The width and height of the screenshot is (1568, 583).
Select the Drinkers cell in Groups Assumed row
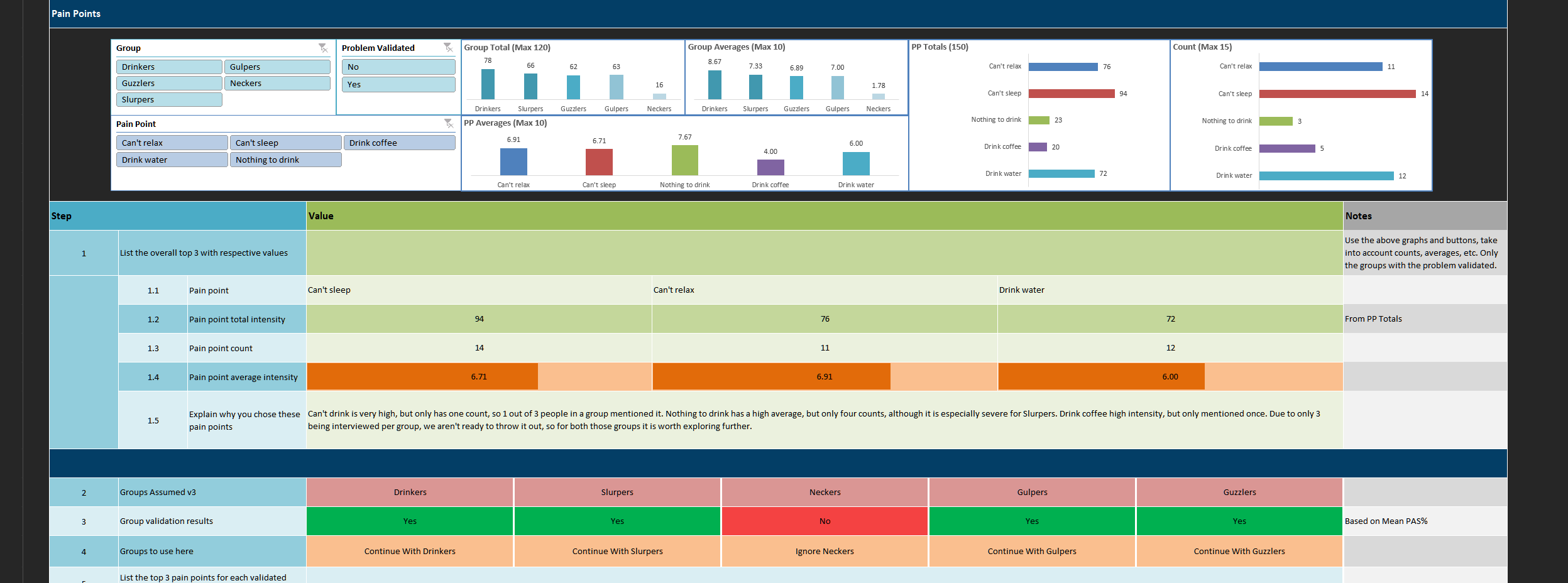click(x=410, y=492)
